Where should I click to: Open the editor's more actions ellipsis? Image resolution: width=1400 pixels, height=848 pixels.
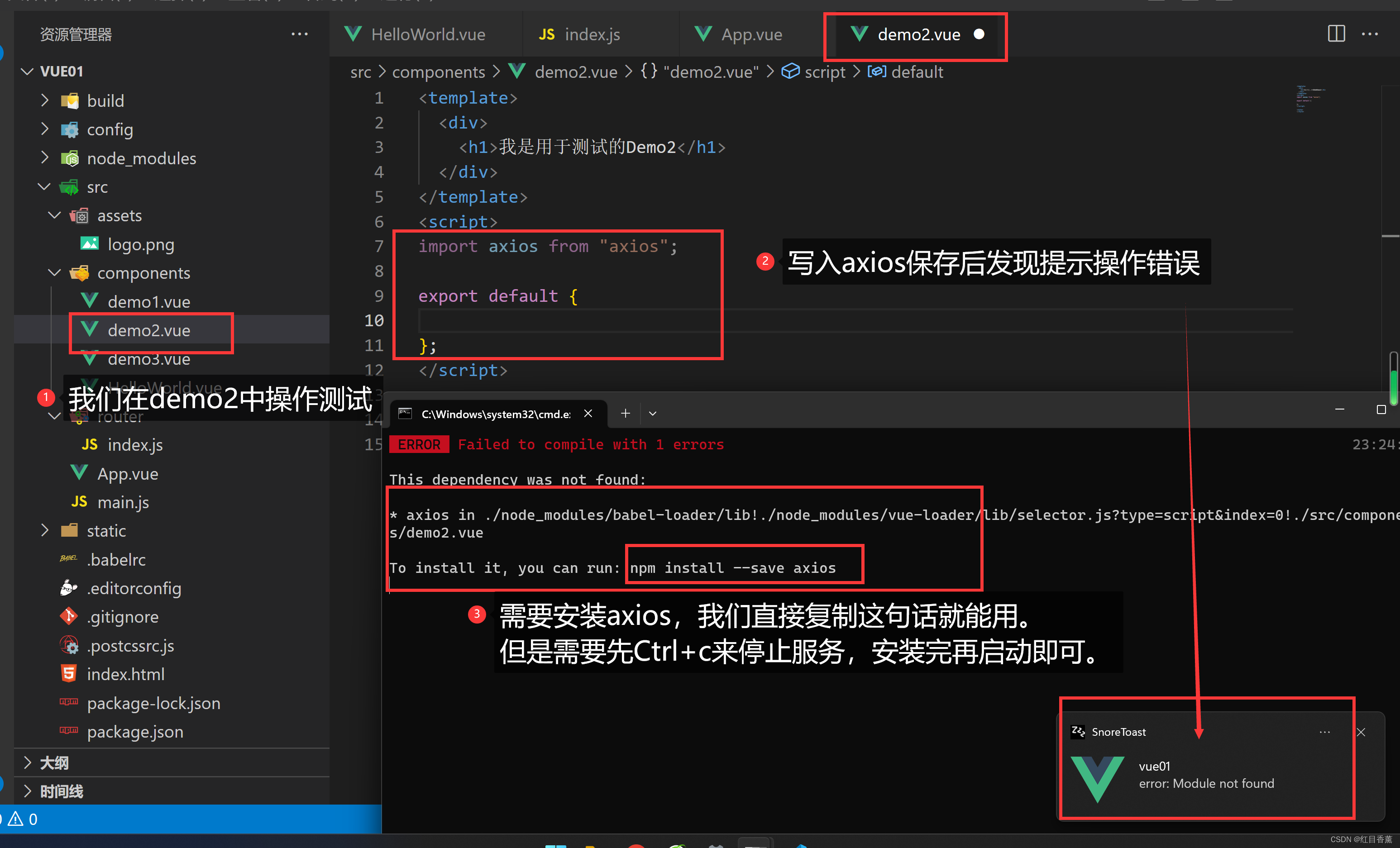(1370, 34)
